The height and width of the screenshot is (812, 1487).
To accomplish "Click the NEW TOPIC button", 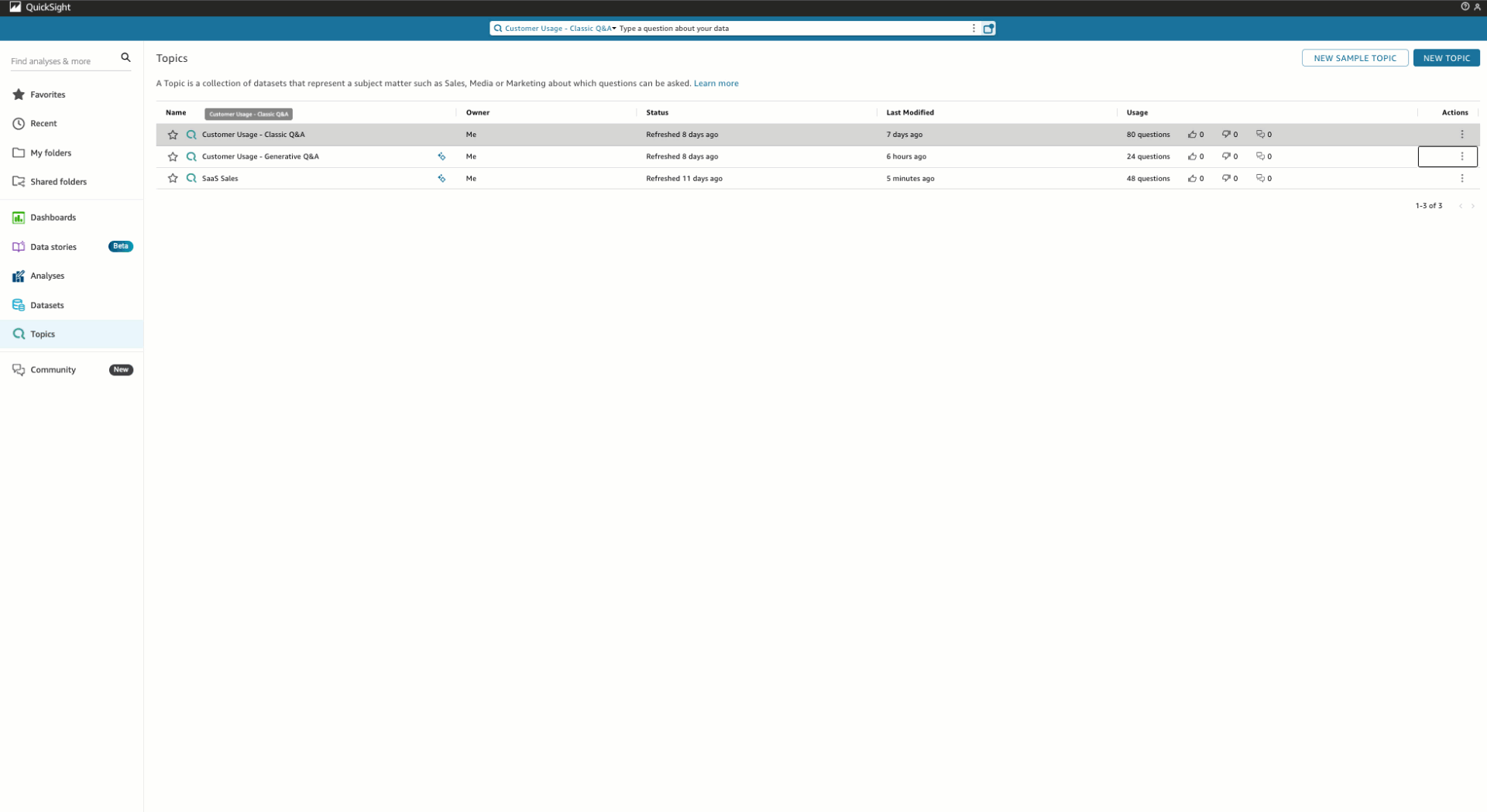I will pos(1446,57).
